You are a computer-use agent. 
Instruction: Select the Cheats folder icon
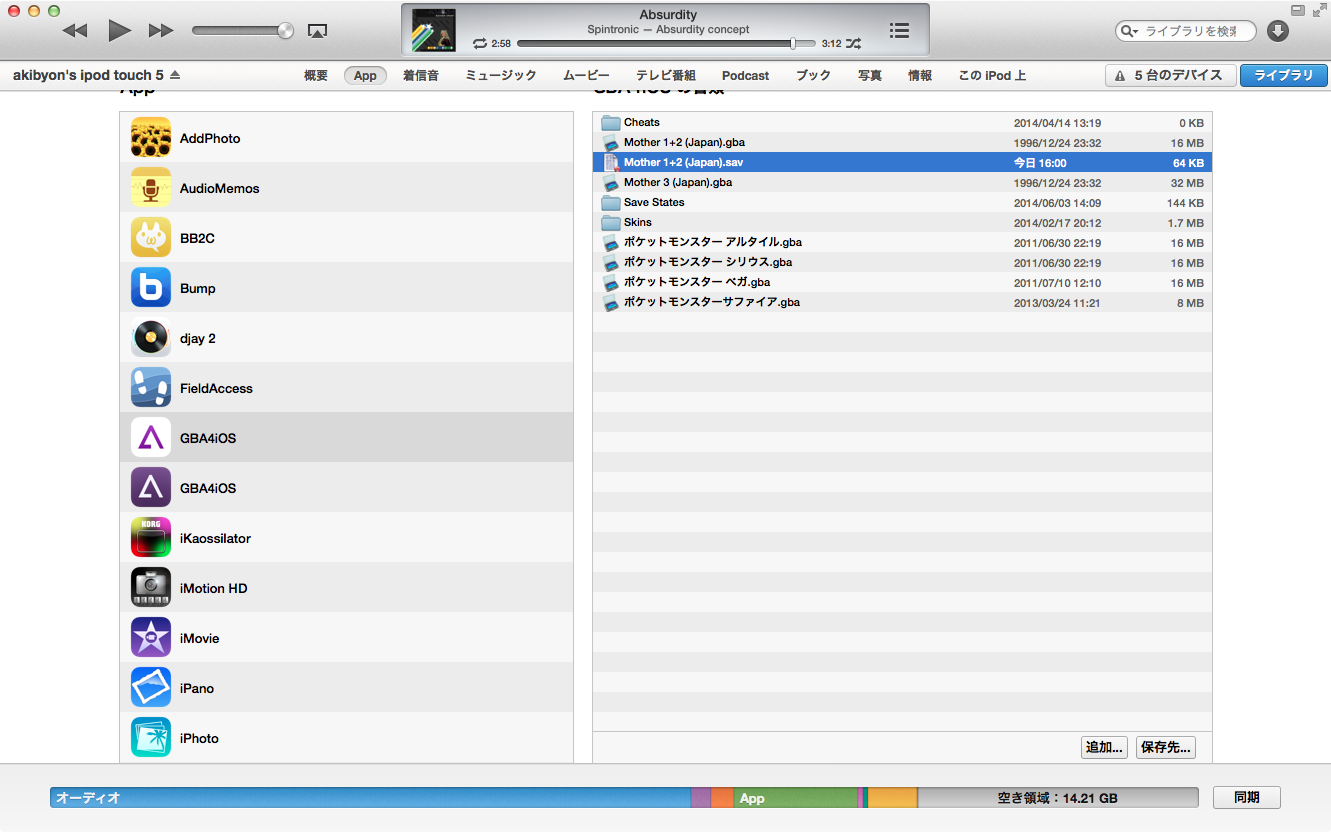pyautogui.click(x=611, y=123)
